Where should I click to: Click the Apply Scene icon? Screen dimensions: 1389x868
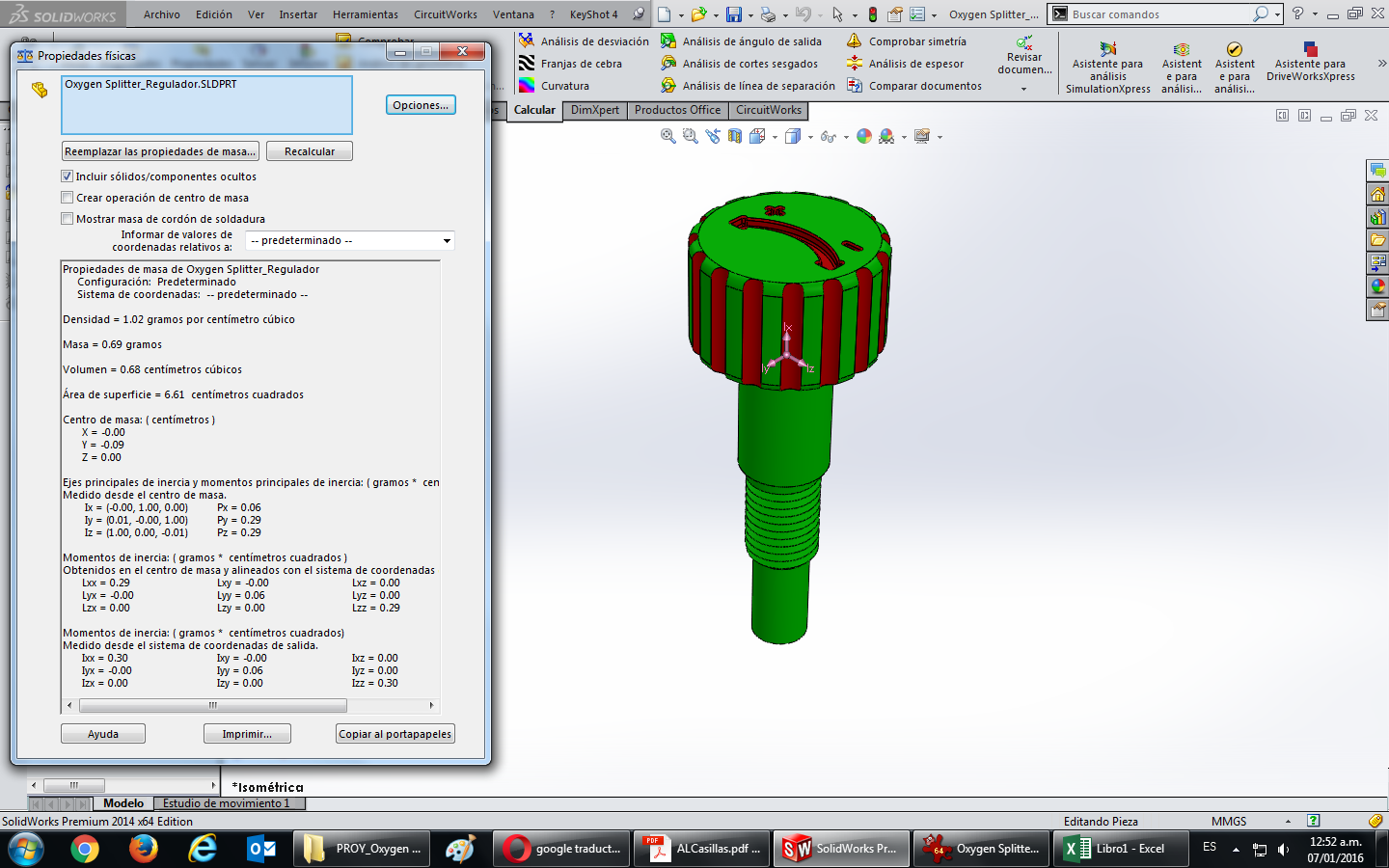pos(886,136)
